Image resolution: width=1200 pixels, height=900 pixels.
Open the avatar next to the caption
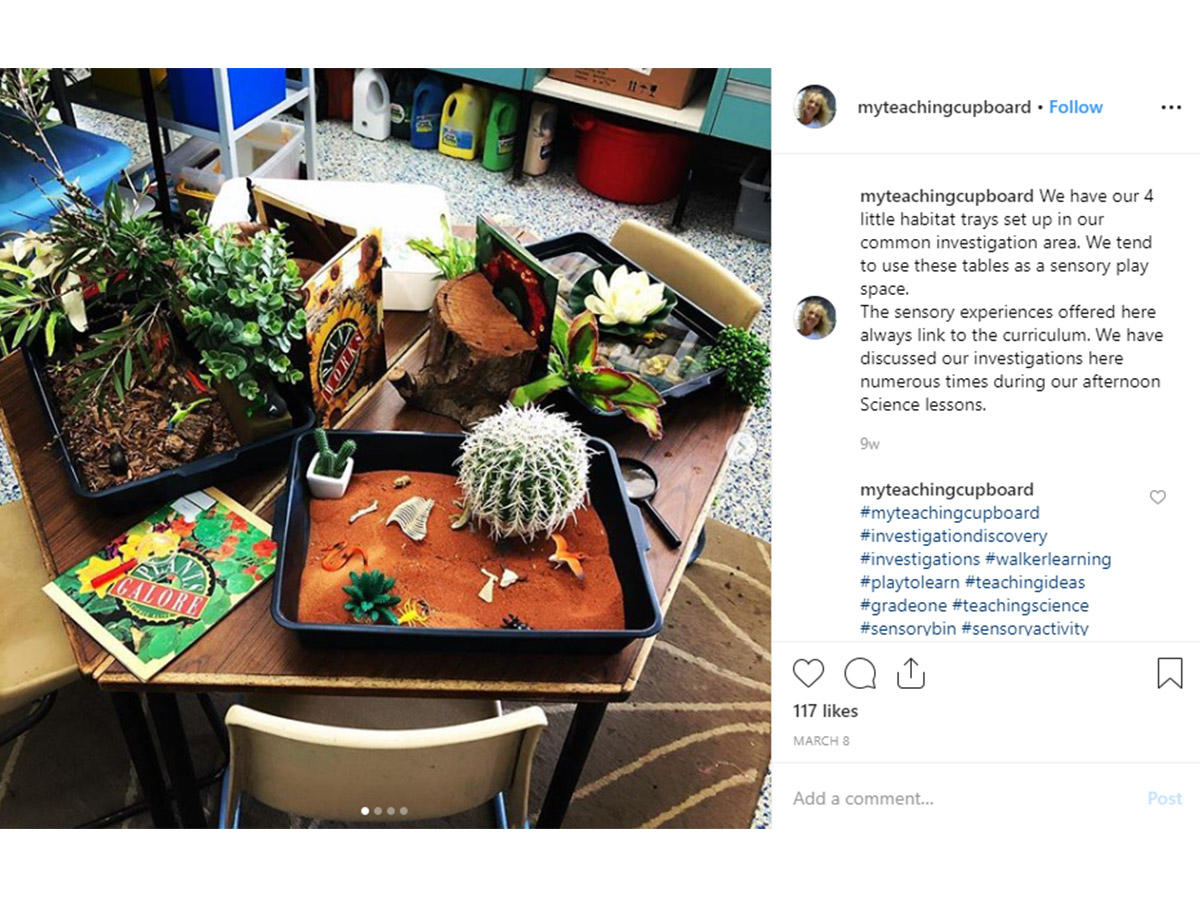coord(815,317)
